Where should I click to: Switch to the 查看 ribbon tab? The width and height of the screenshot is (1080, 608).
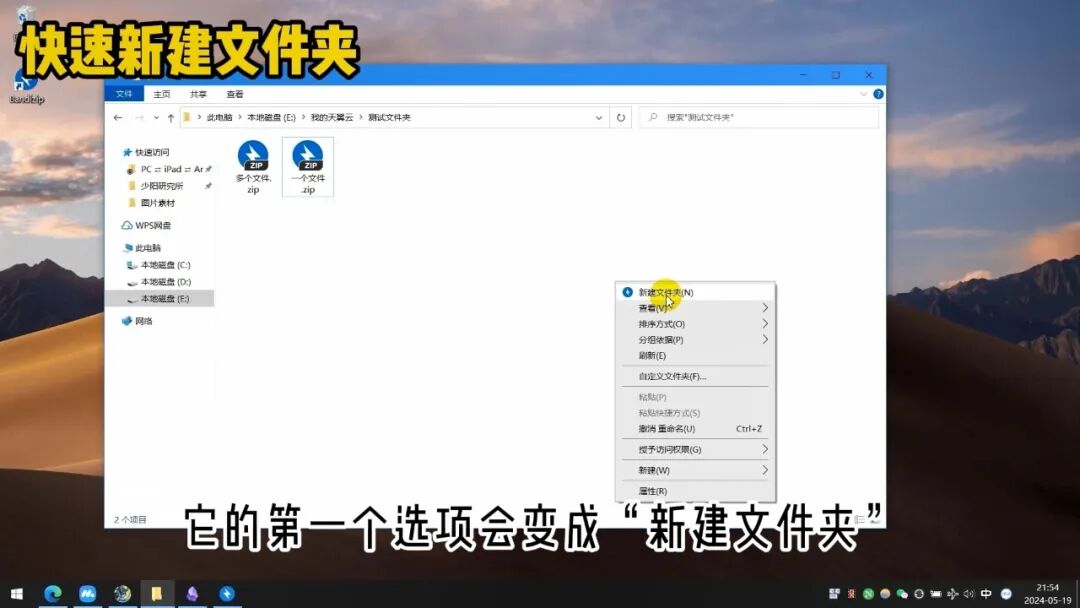(235, 94)
